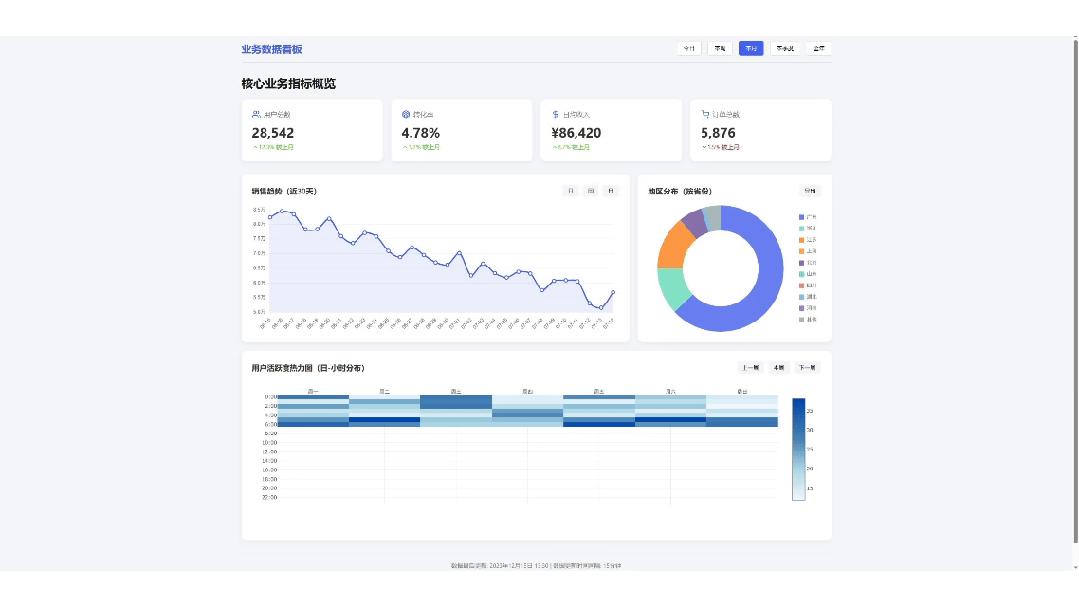Toggle the purple 北京 legend entry

(807, 262)
